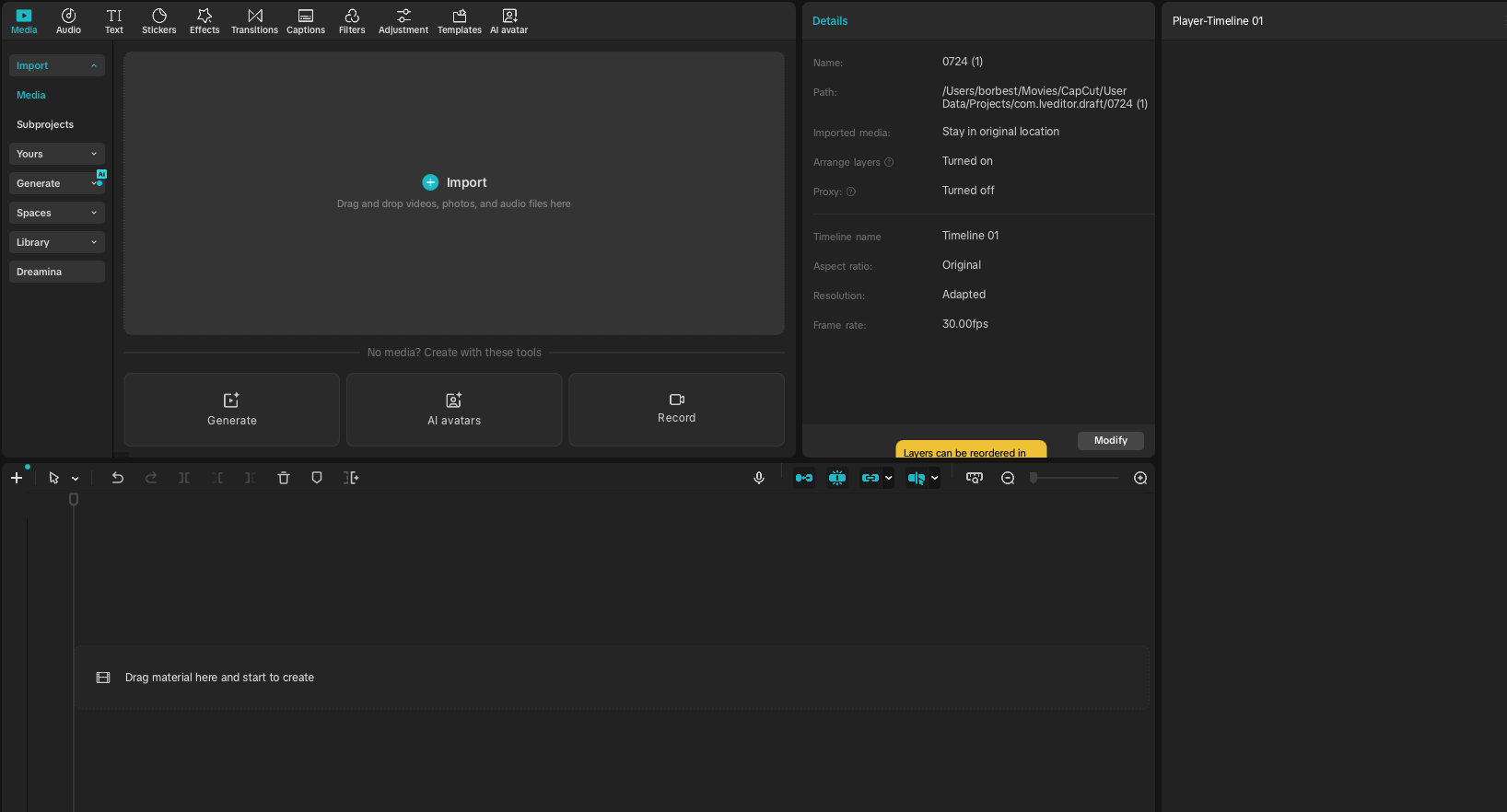Click the marker shield icon

pos(317,478)
